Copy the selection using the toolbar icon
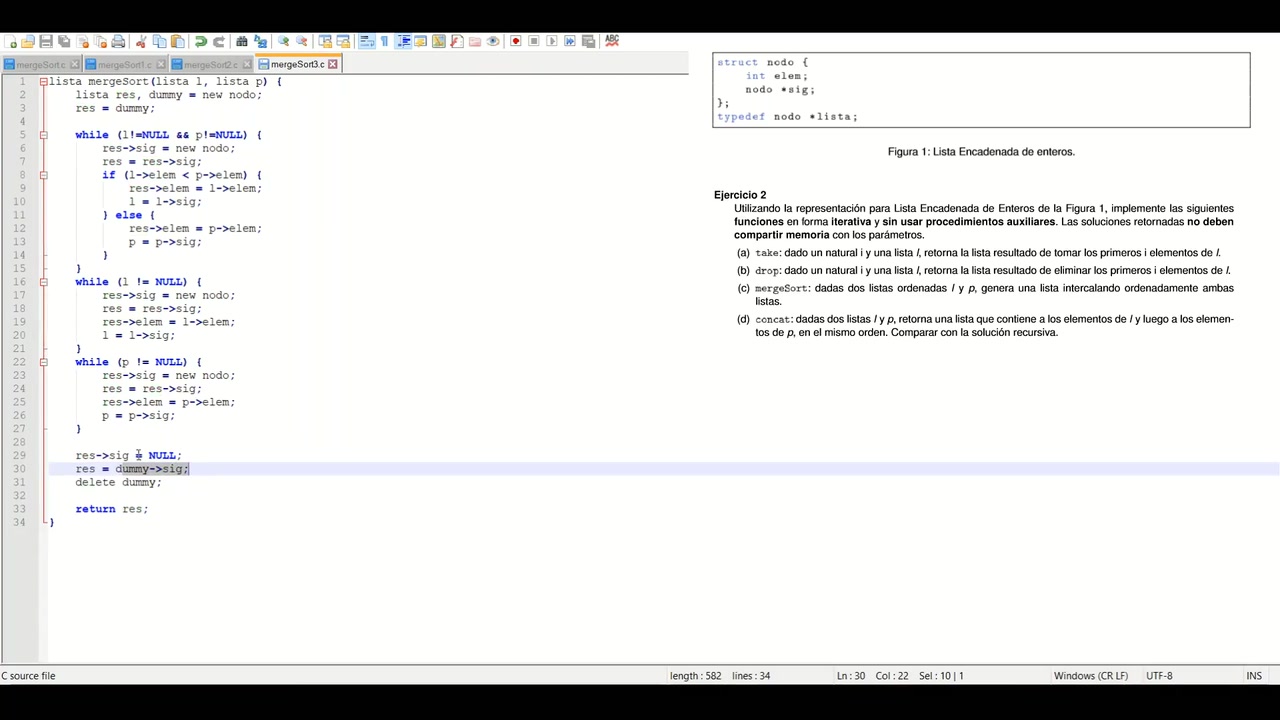 click(159, 41)
